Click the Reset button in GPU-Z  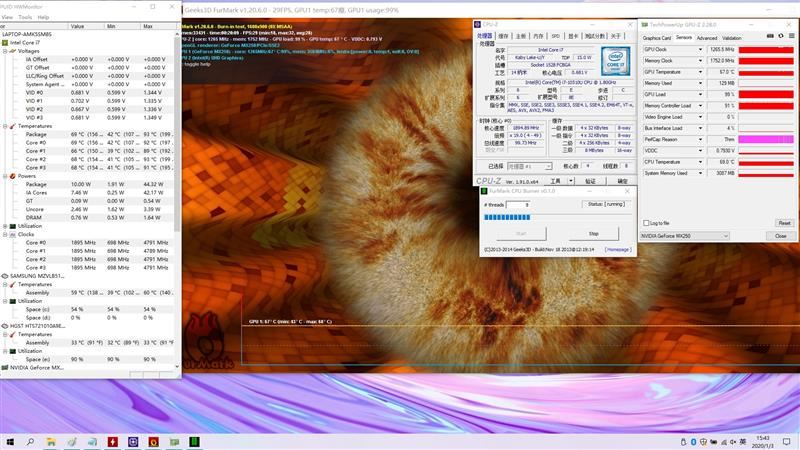tap(784, 223)
